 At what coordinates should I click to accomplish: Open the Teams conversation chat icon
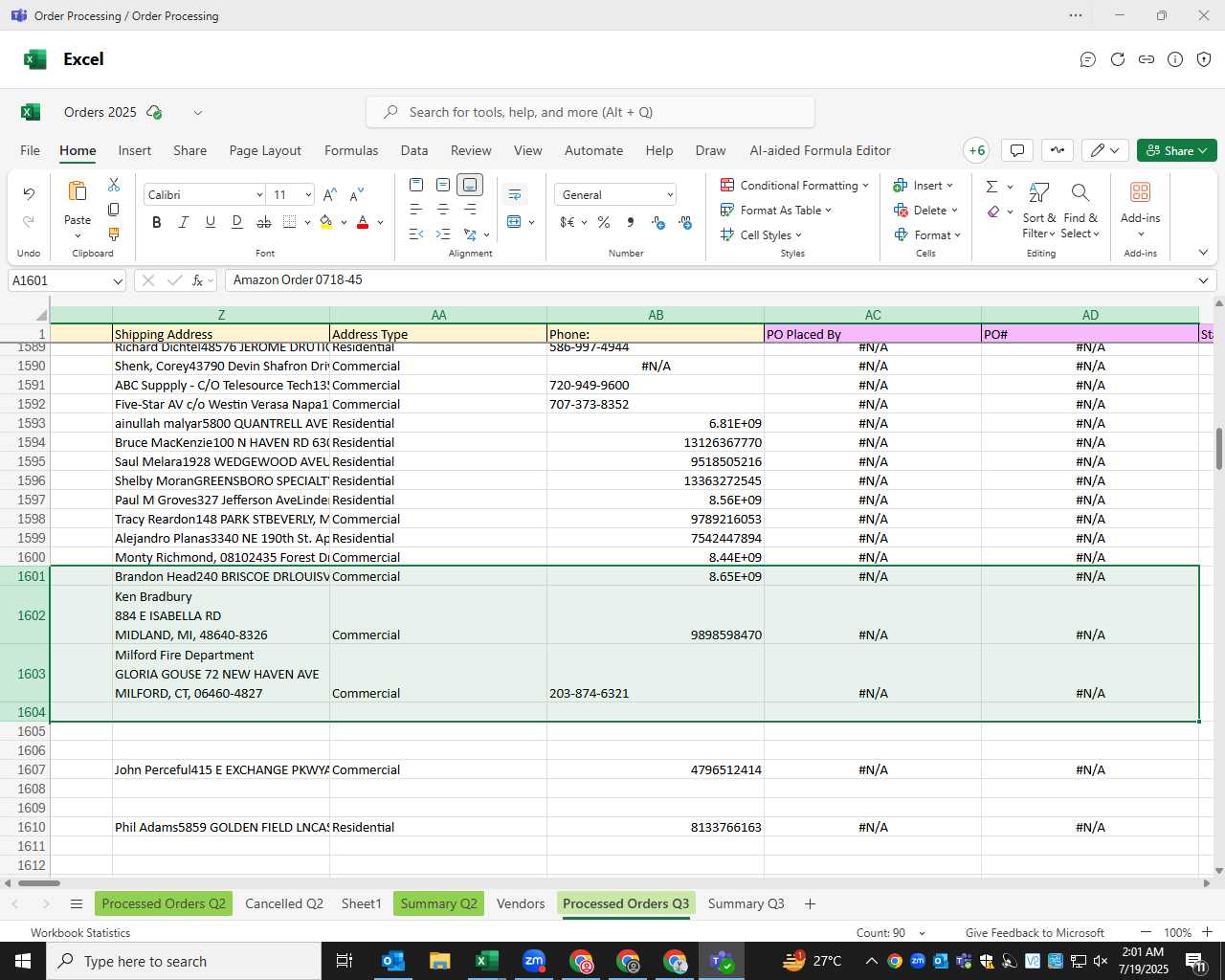point(1088,59)
